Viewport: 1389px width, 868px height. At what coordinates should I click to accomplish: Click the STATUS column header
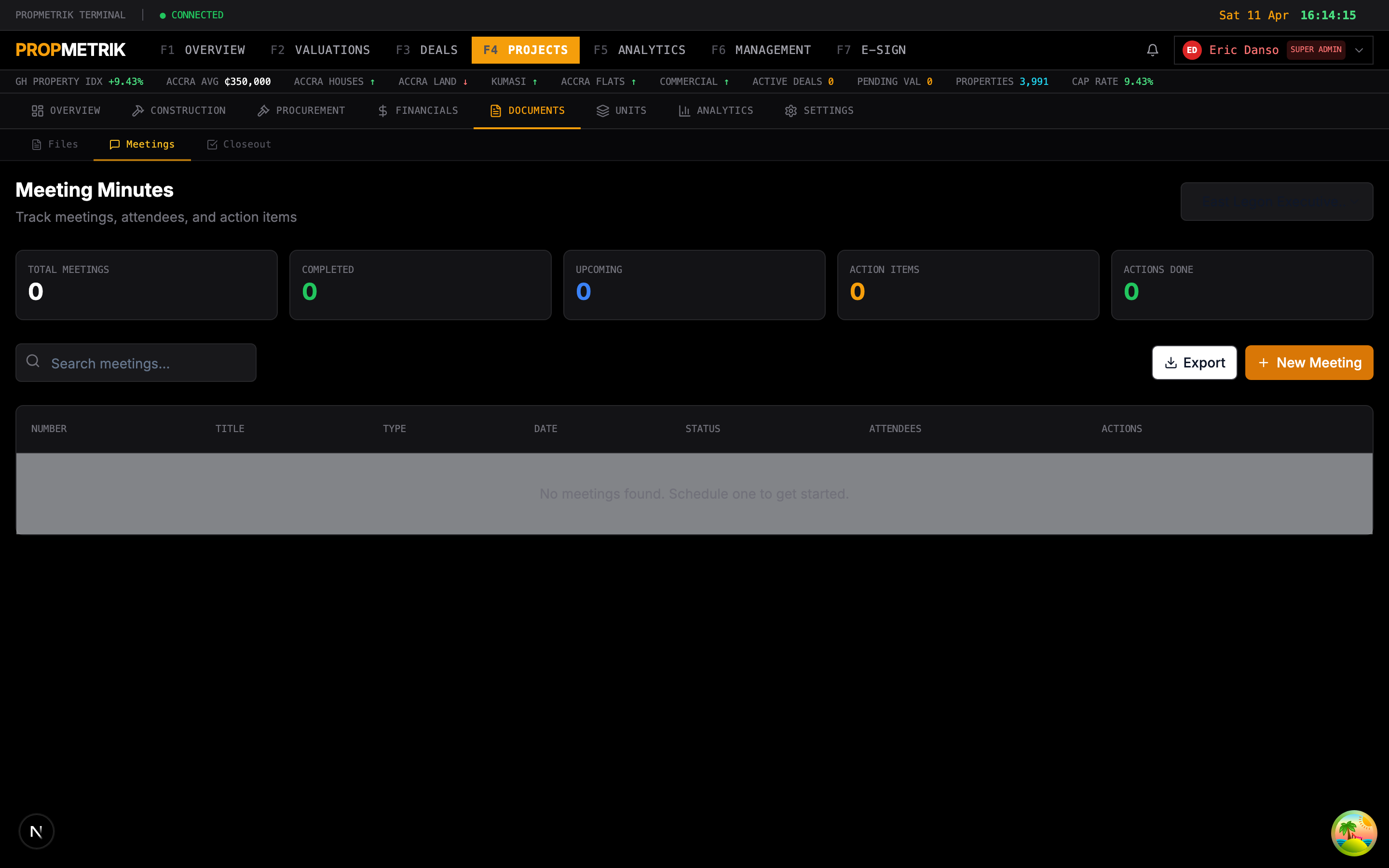click(703, 429)
